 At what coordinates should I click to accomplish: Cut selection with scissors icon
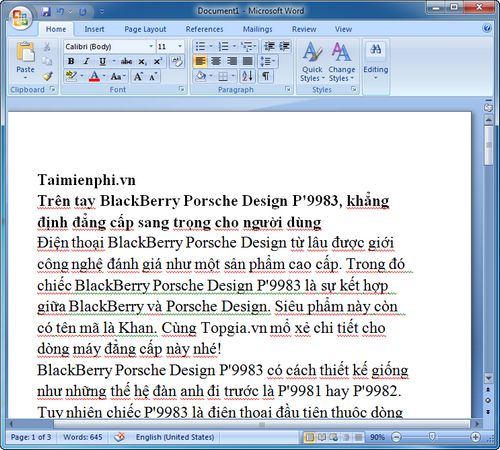[x=47, y=47]
